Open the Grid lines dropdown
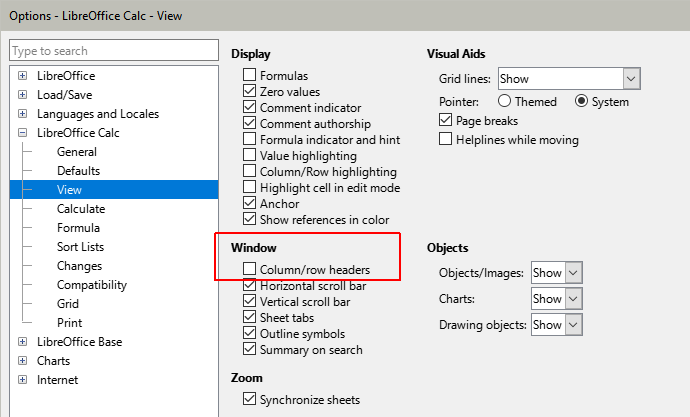Image resolution: width=690 pixels, height=417 pixels. pos(630,78)
